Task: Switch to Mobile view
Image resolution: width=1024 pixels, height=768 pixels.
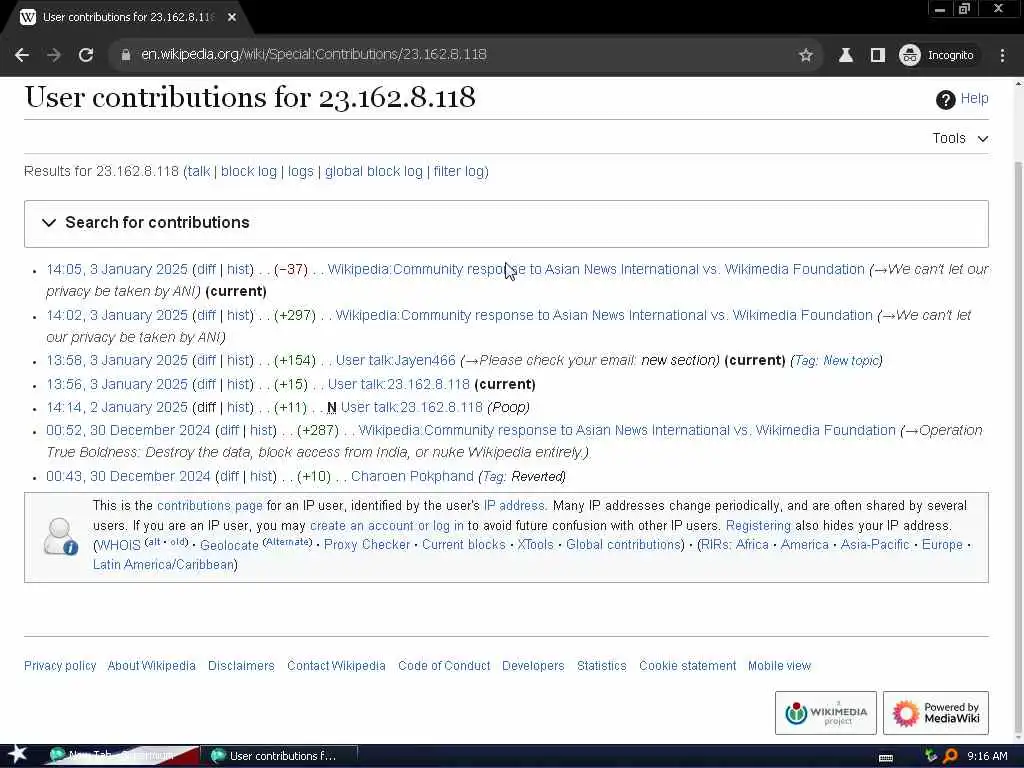Action: click(x=779, y=665)
